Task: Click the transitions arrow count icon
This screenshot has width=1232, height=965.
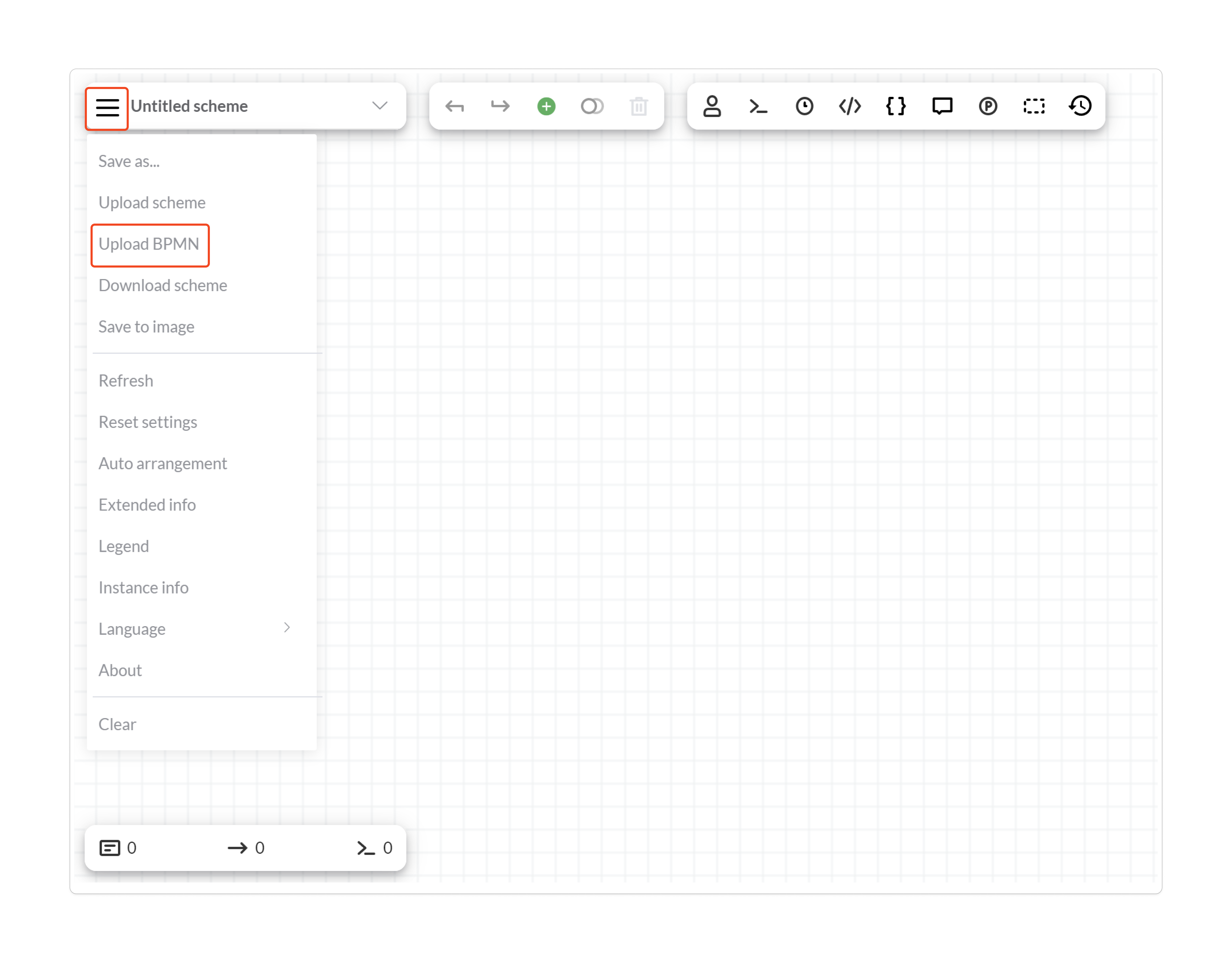Action: coord(237,848)
